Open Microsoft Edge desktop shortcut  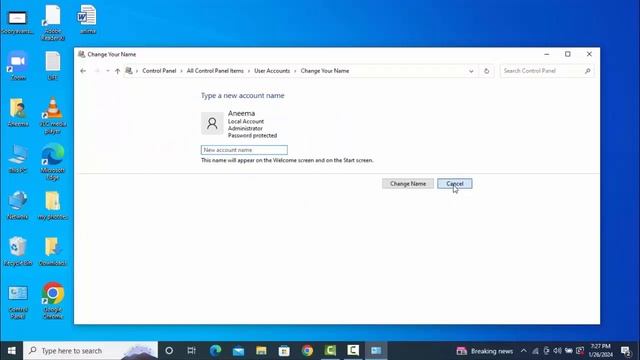[x=53, y=162]
